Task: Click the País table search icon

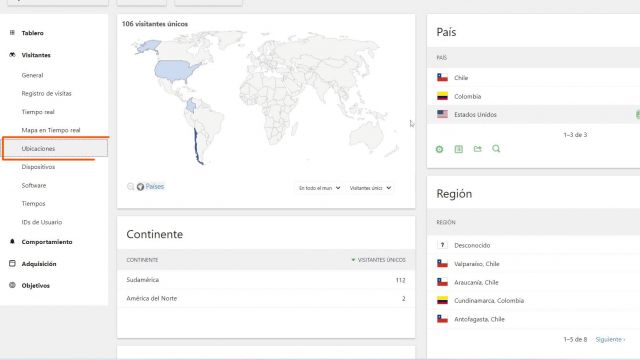Action: [x=496, y=149]
